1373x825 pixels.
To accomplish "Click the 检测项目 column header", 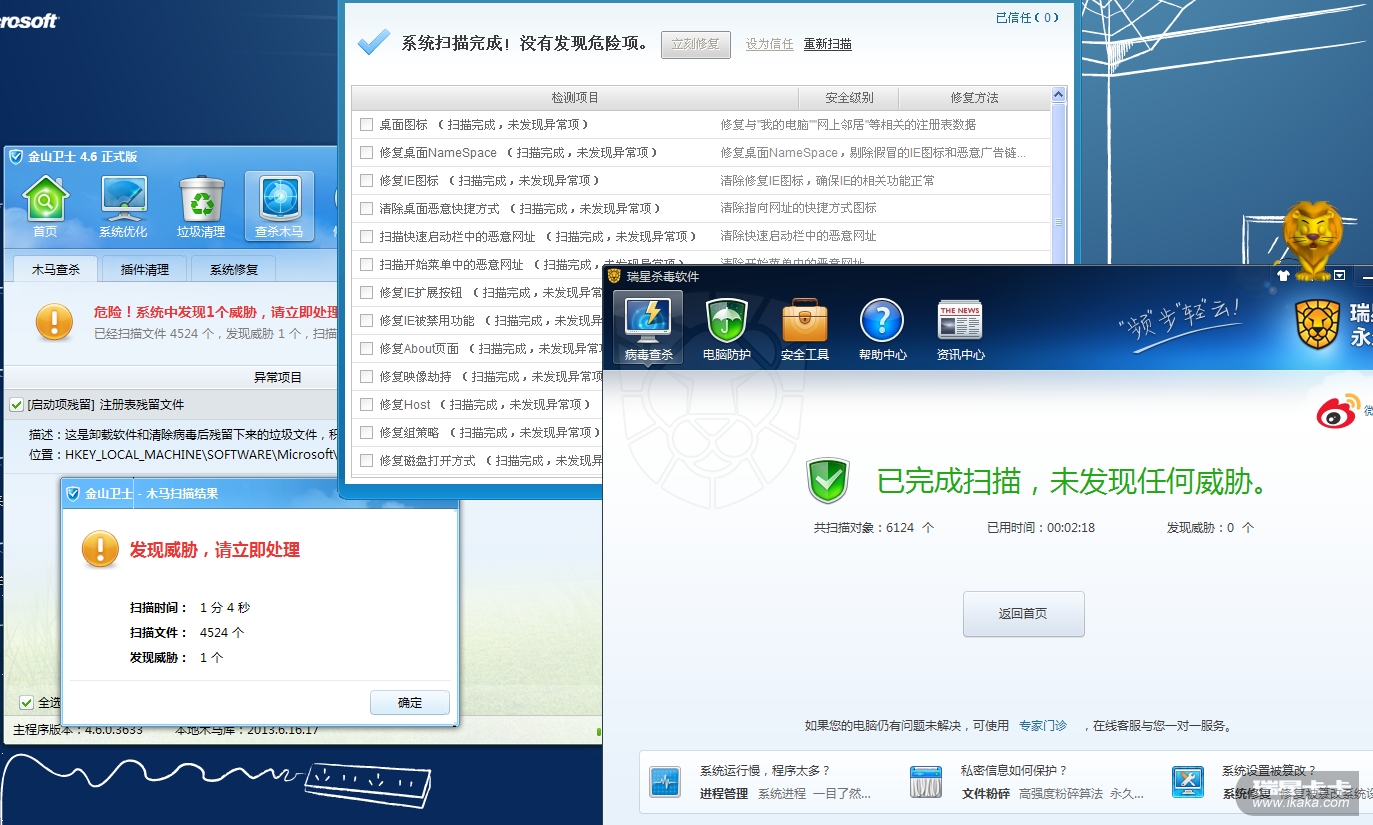I will click(x=575, y=98).
